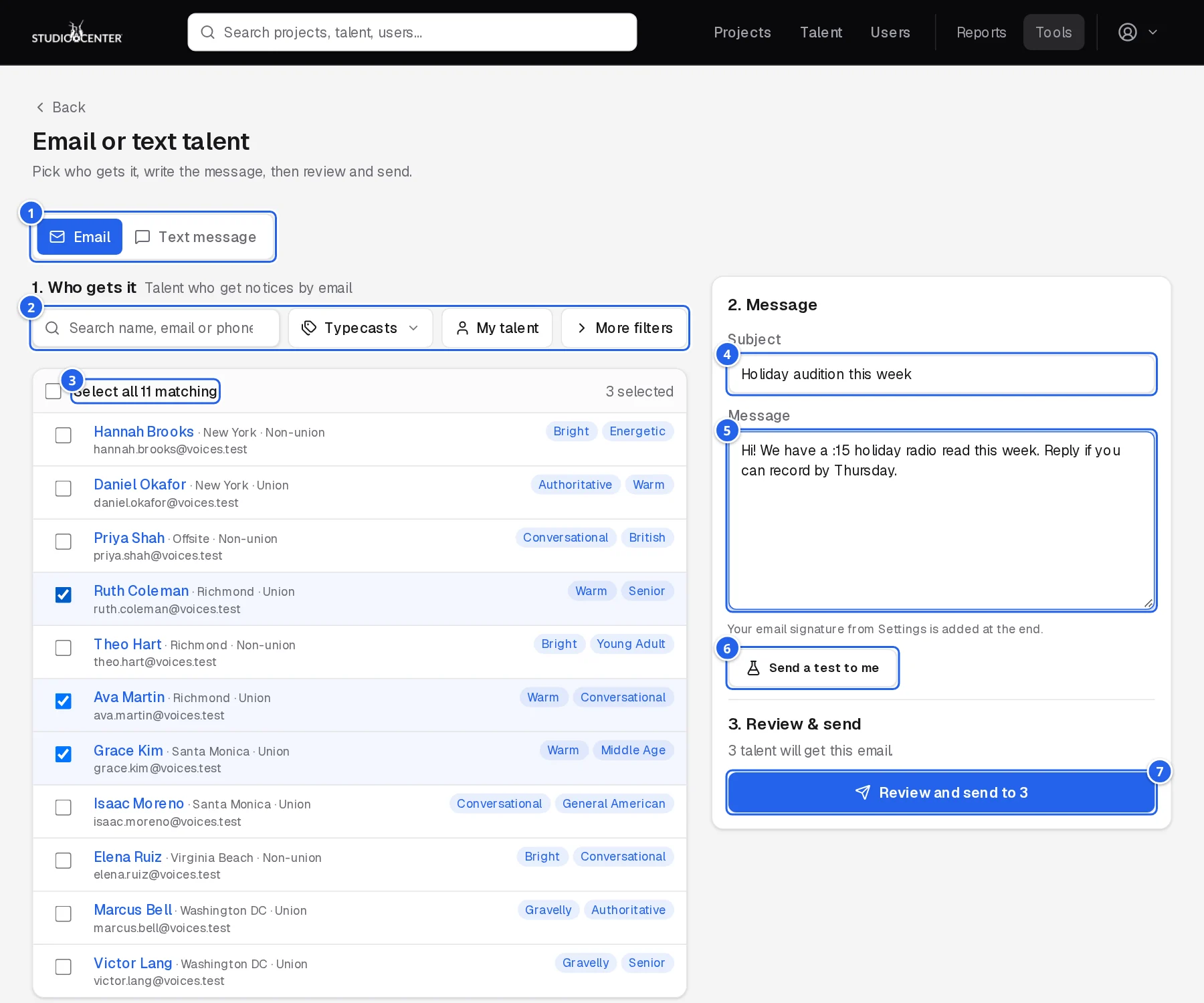Check the Daniel Okafor checkbox

coord(64,489)
